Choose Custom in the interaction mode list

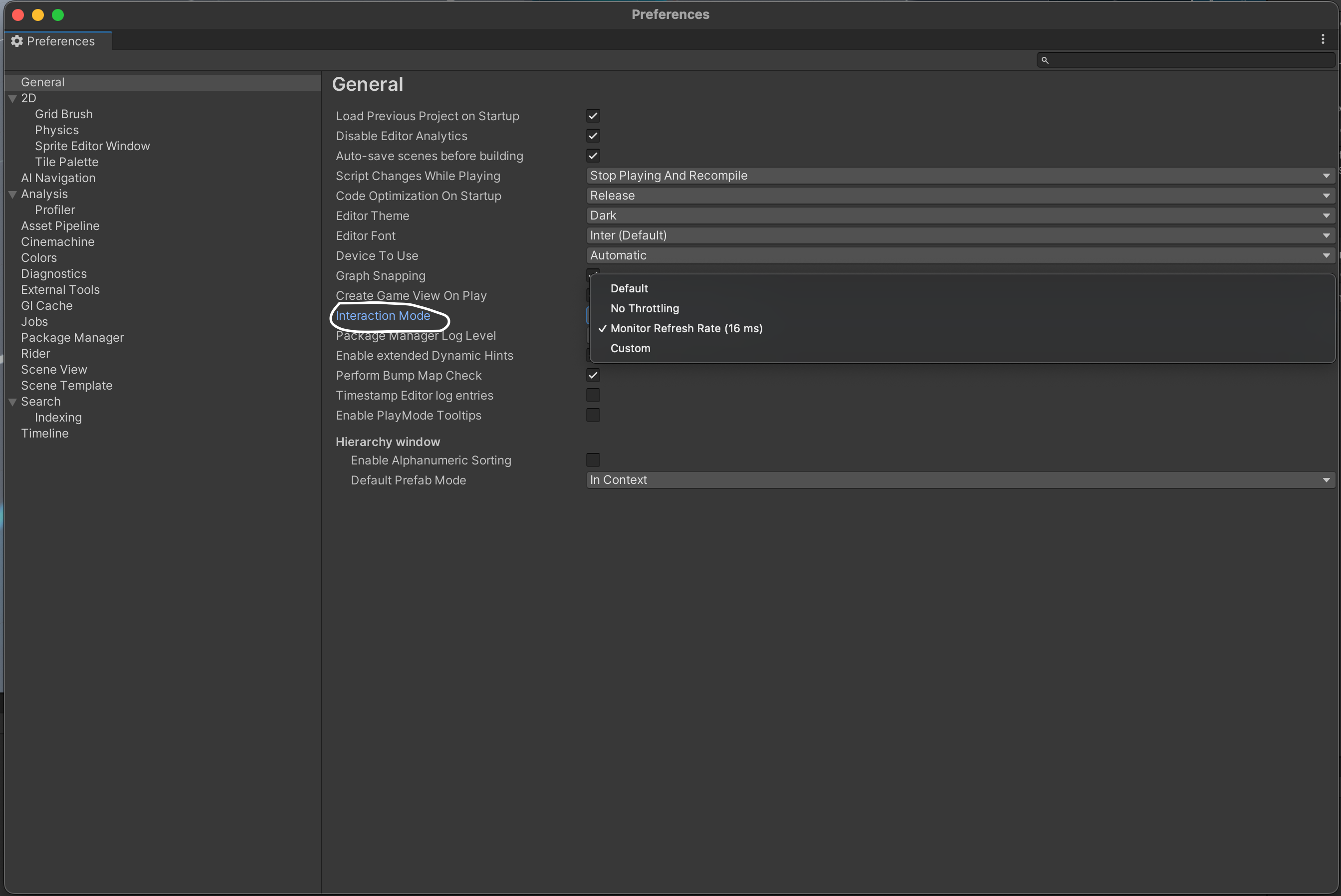pos(630,349)
